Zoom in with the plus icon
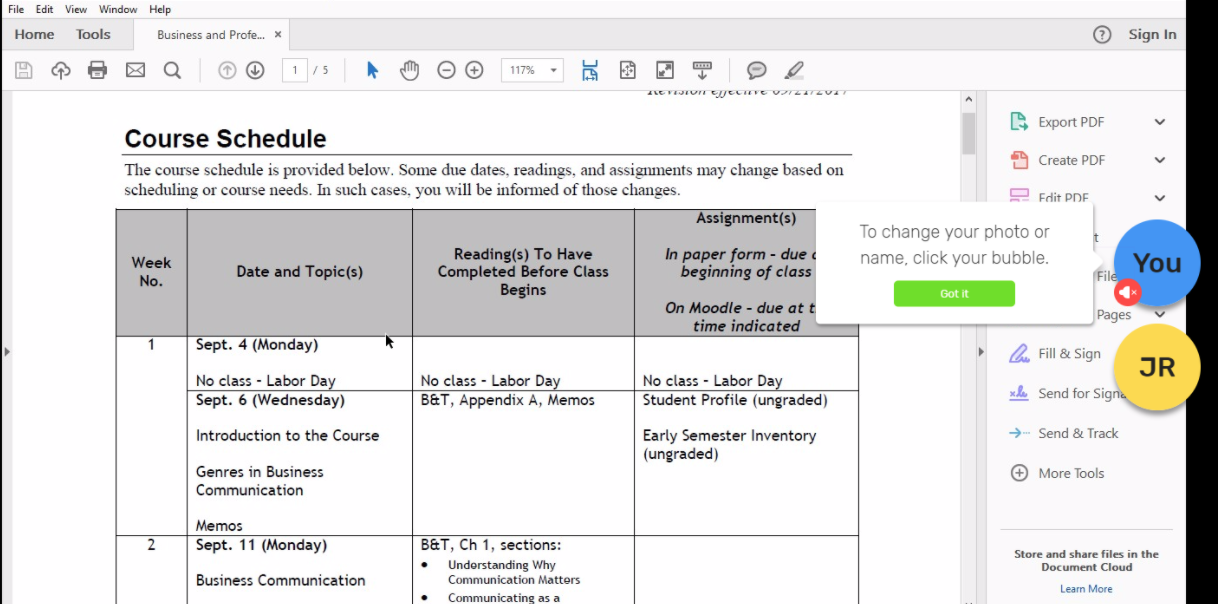 click(x=475, y=70)
